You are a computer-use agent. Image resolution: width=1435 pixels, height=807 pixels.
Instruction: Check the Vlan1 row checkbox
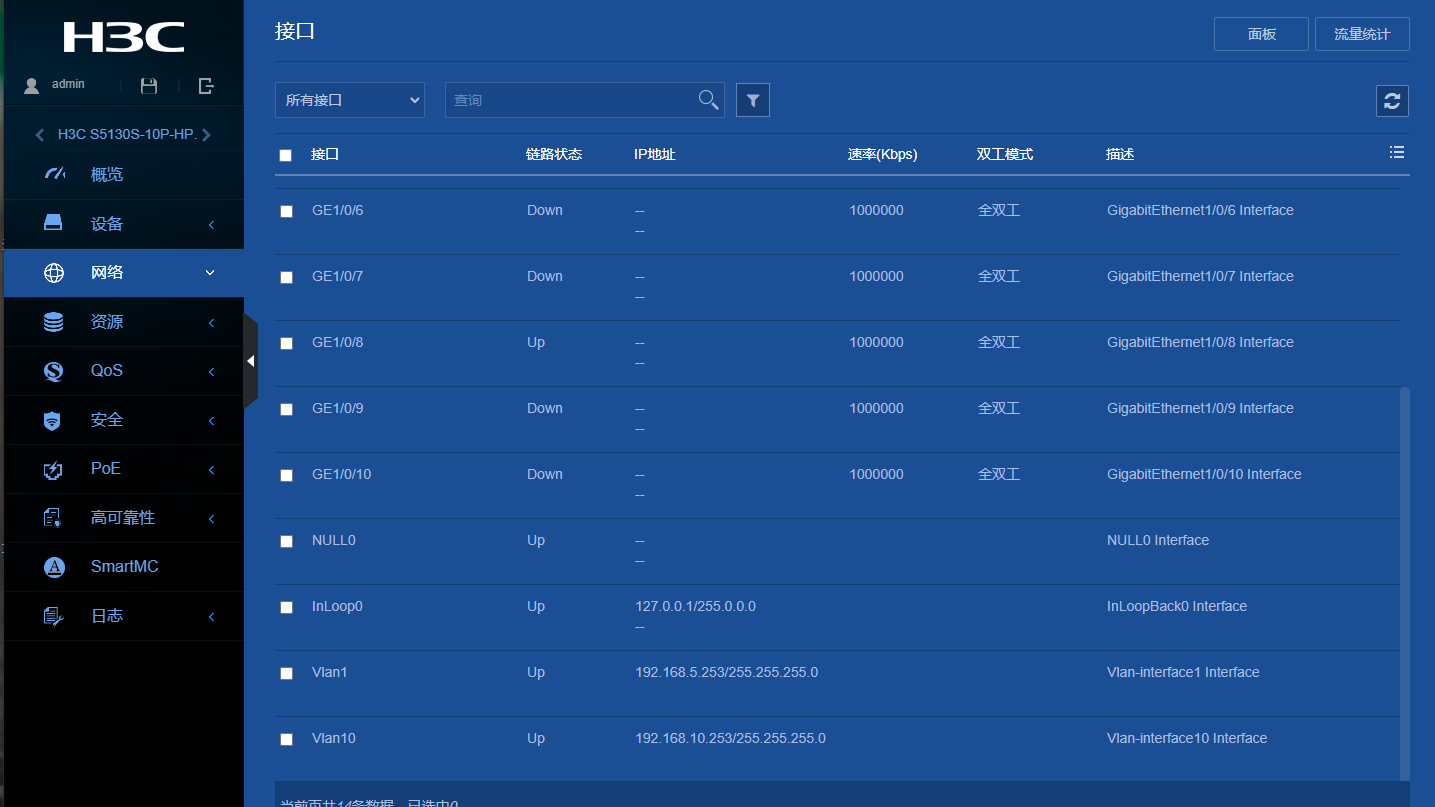coord(287,673)
